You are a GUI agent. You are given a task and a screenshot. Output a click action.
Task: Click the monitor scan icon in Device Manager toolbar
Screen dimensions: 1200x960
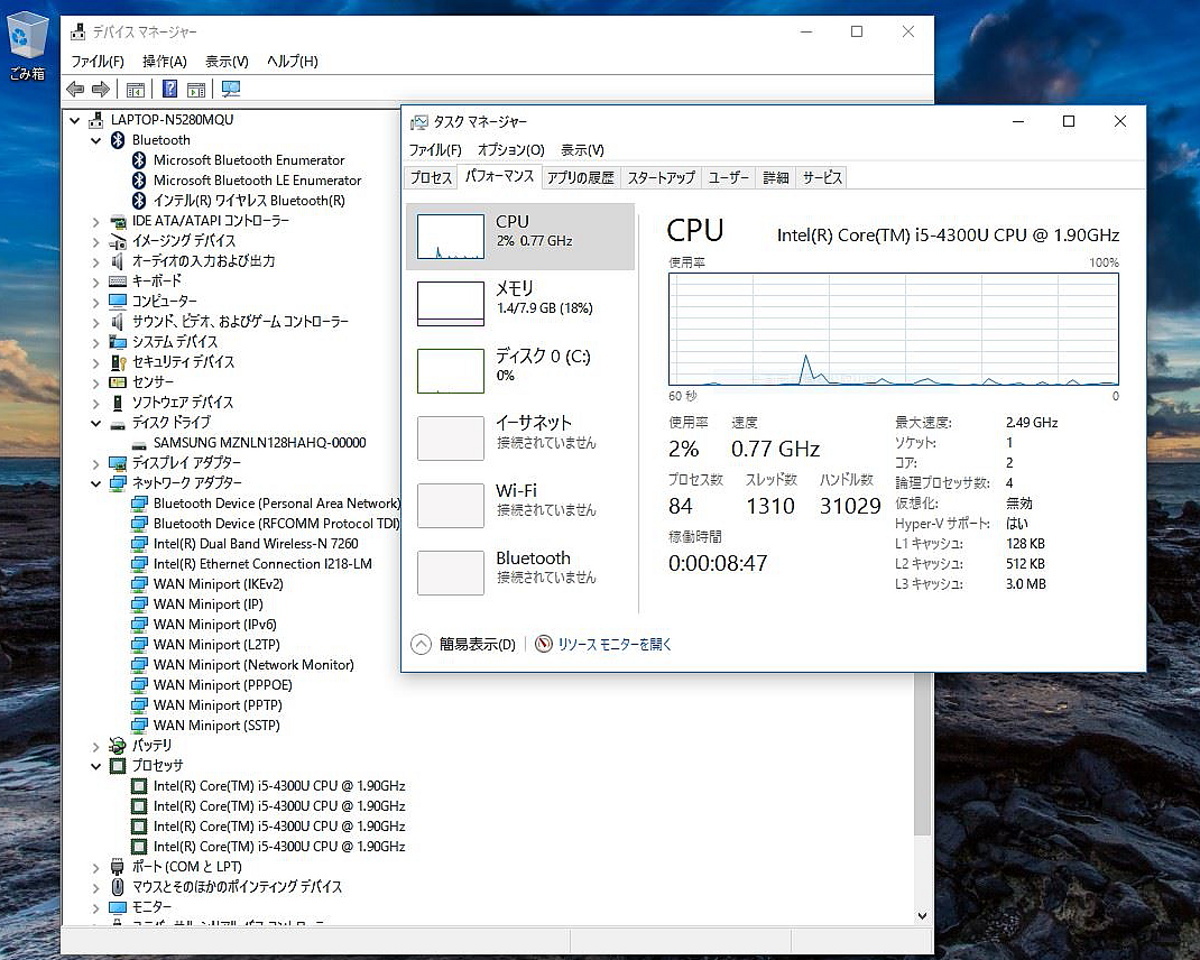(x=231, y=89)
